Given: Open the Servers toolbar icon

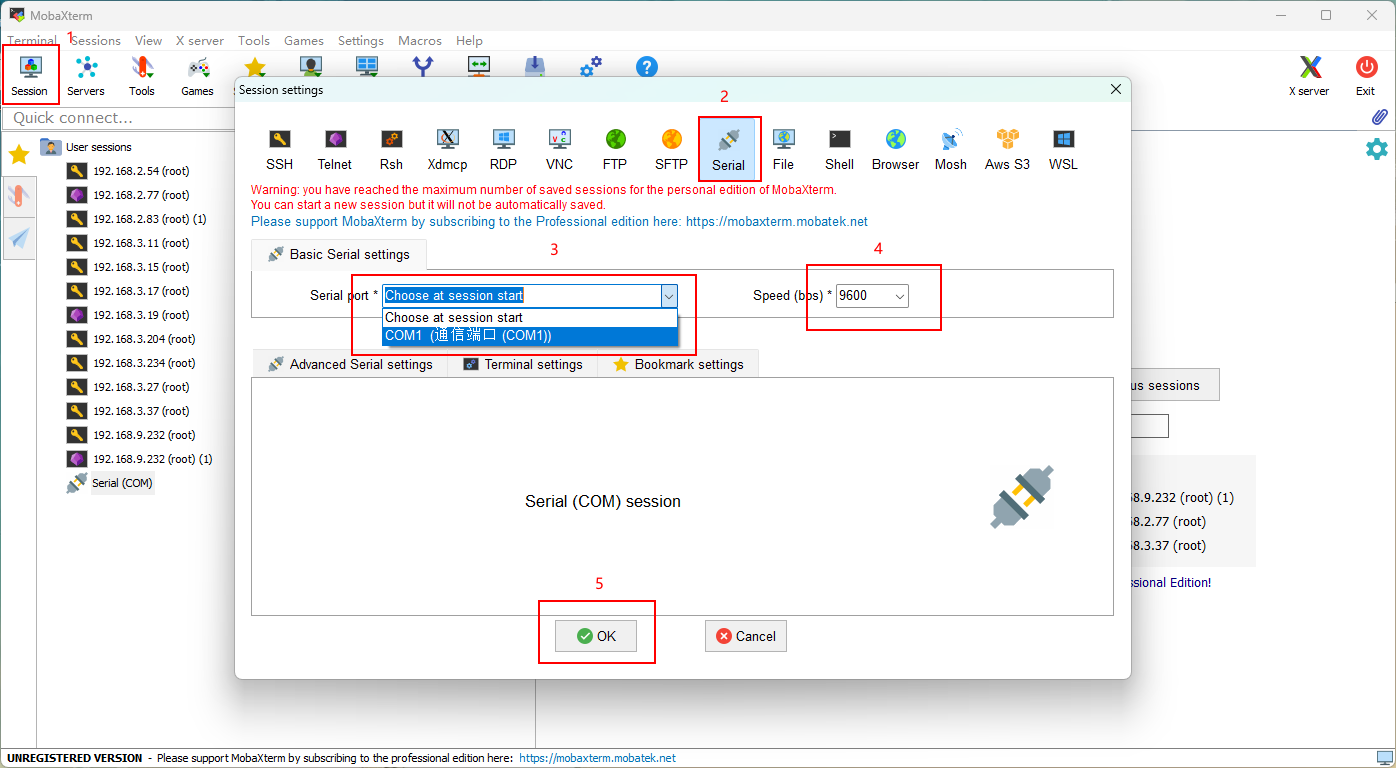Looking at the screenshot, I should (x=86, y=75).
